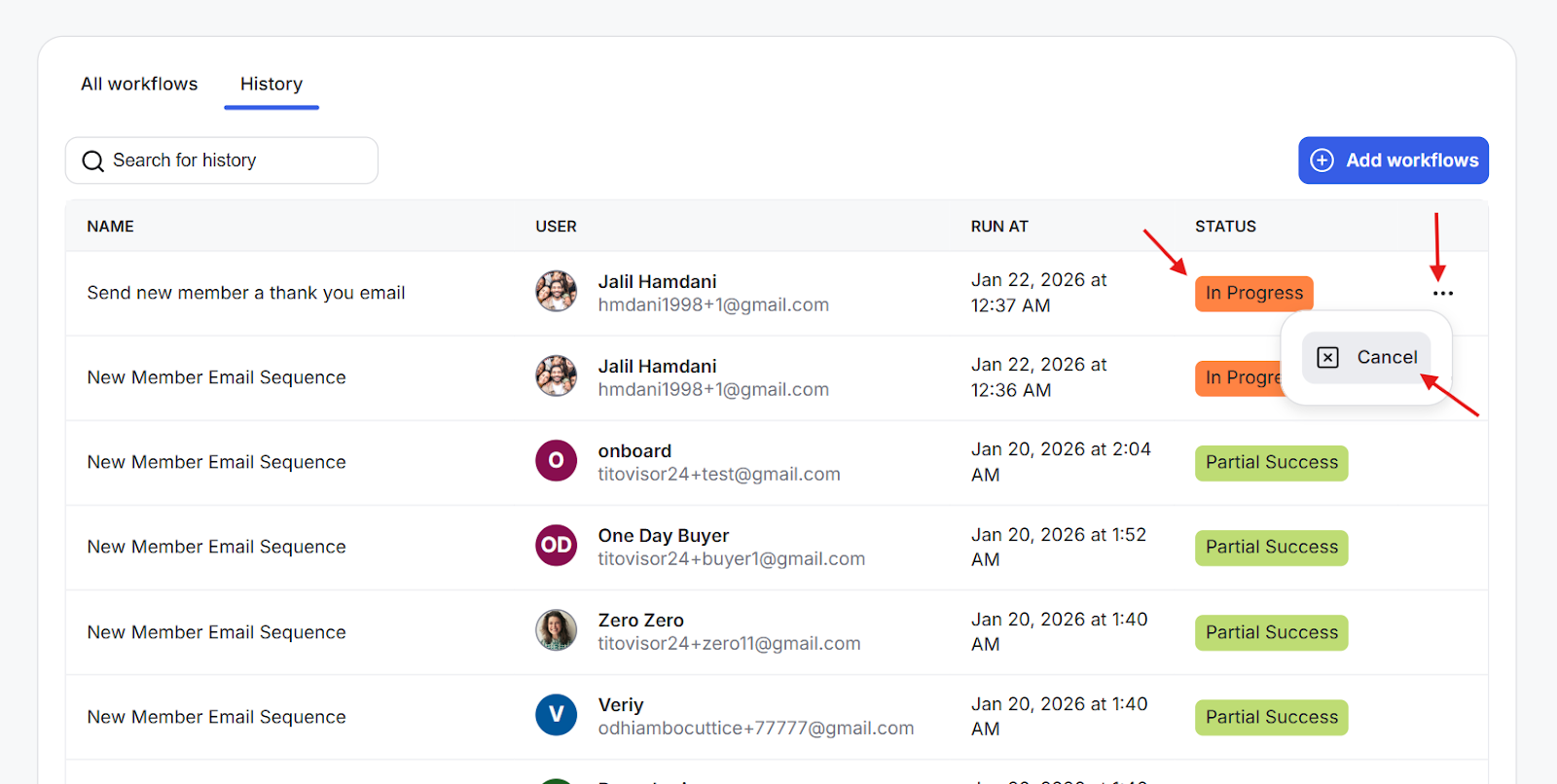Open Zero Zero's profile photo
This screenshot has height=784, width=1557.
point(556,629)
